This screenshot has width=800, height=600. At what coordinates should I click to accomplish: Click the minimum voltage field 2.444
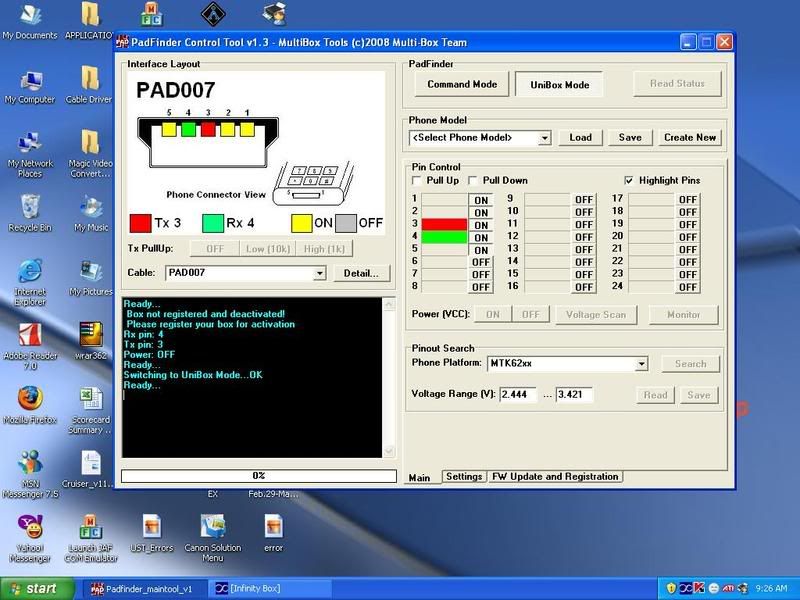(x=518, y=394)
